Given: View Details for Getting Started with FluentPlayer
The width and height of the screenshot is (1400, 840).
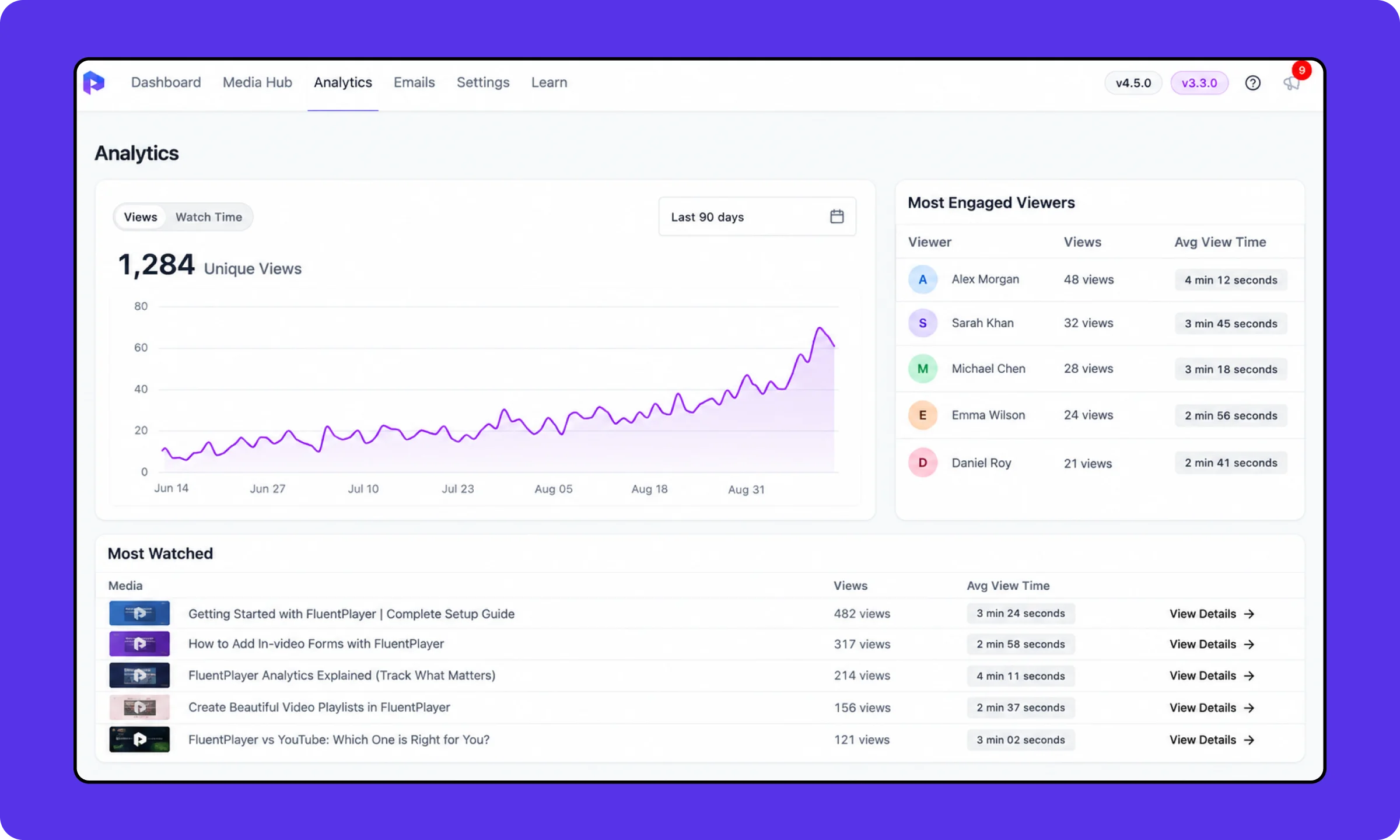Looking at the screenshot, I should (x=1212, y=614).
